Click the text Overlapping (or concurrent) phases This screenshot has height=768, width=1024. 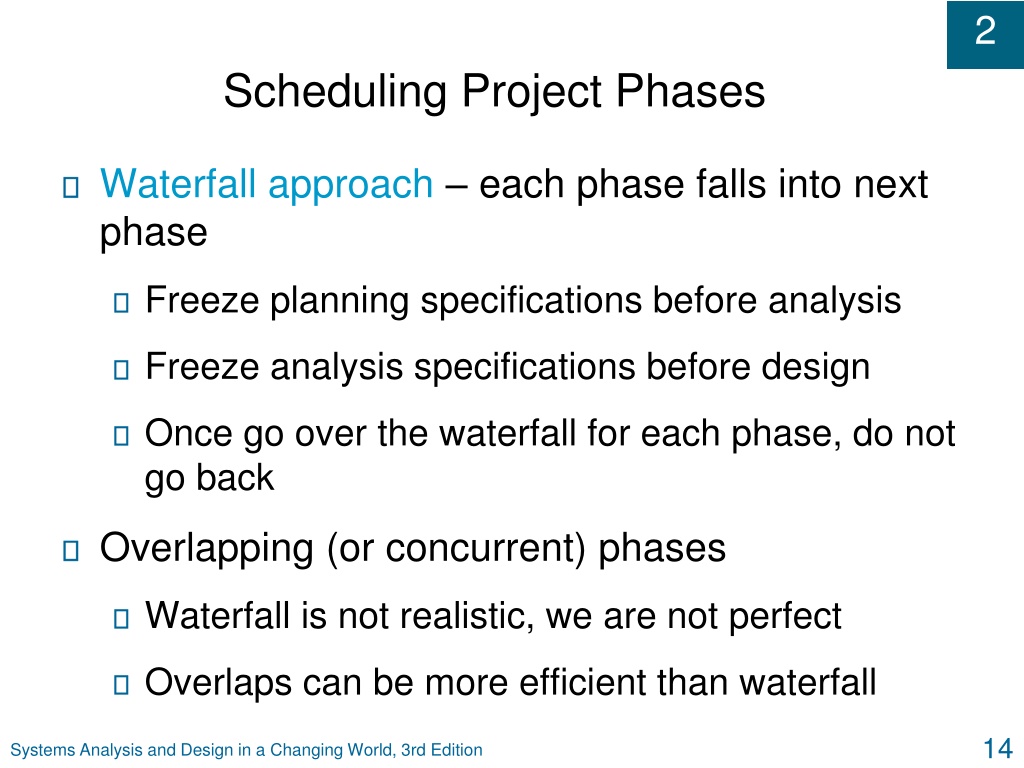413,549
